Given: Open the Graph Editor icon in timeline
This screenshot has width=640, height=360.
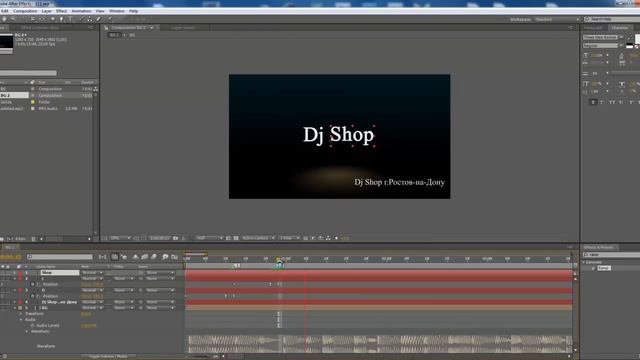Looking at the screenshot, I should coord(174,257).
